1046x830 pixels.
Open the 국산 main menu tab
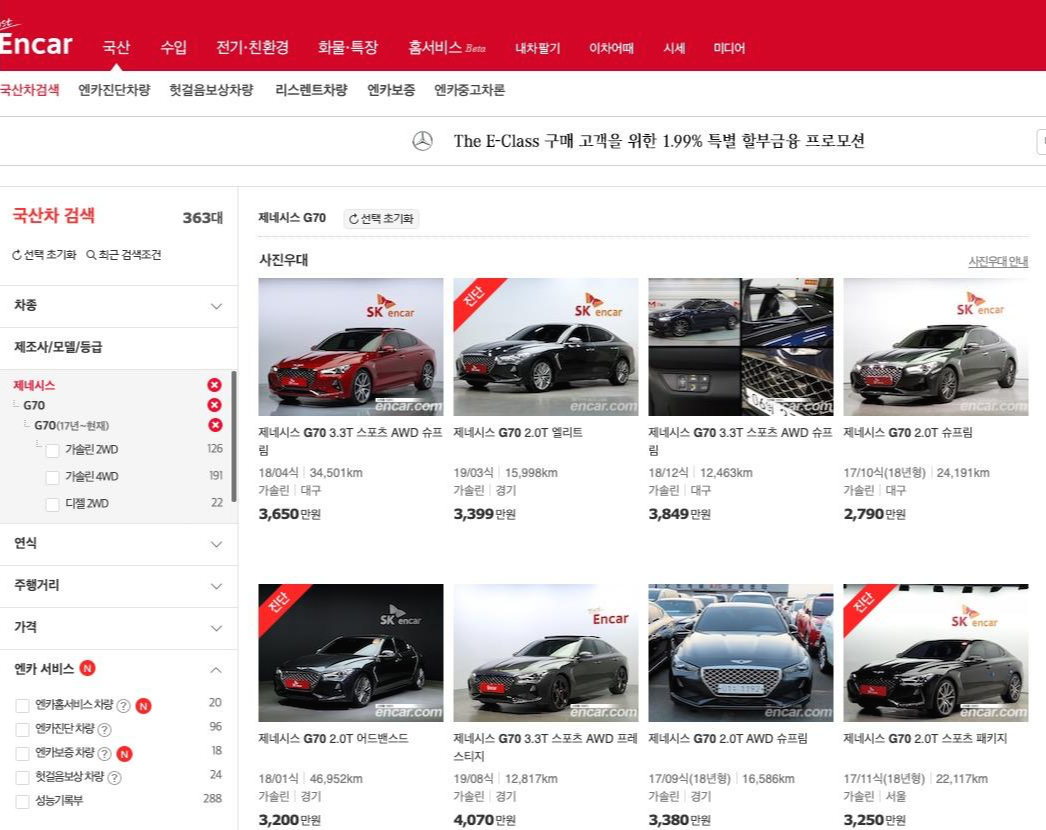point(116,47)
